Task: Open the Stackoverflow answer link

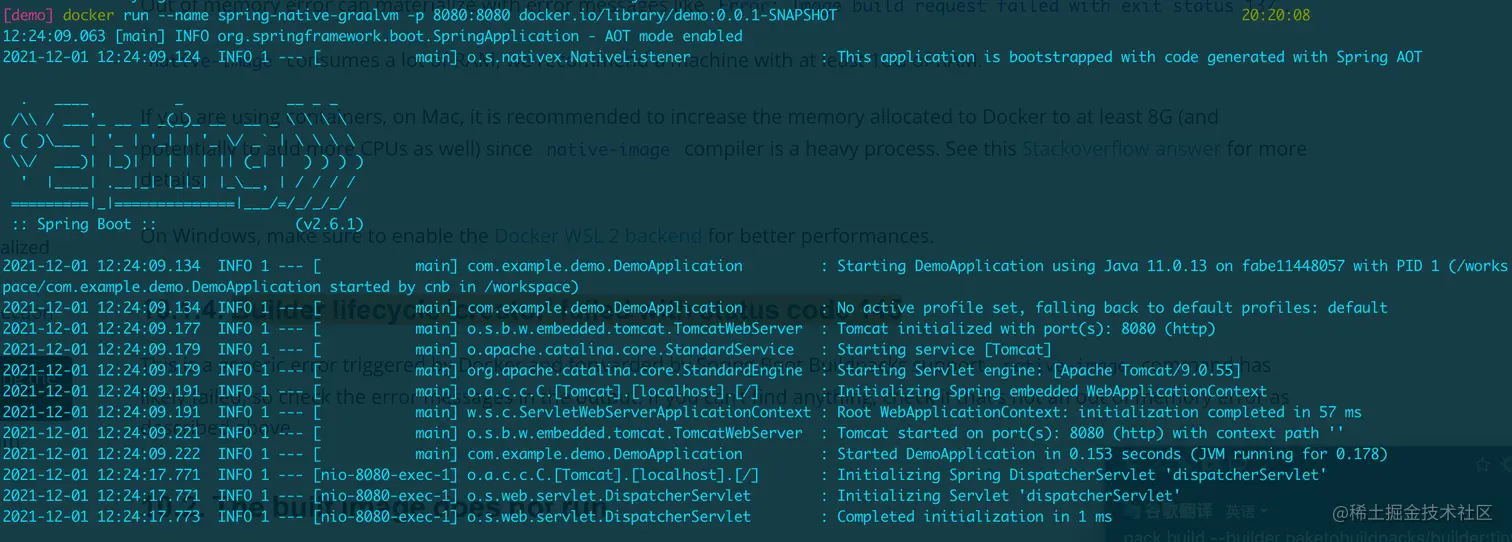Action: pyautogui.click(x=1120, y=149)
